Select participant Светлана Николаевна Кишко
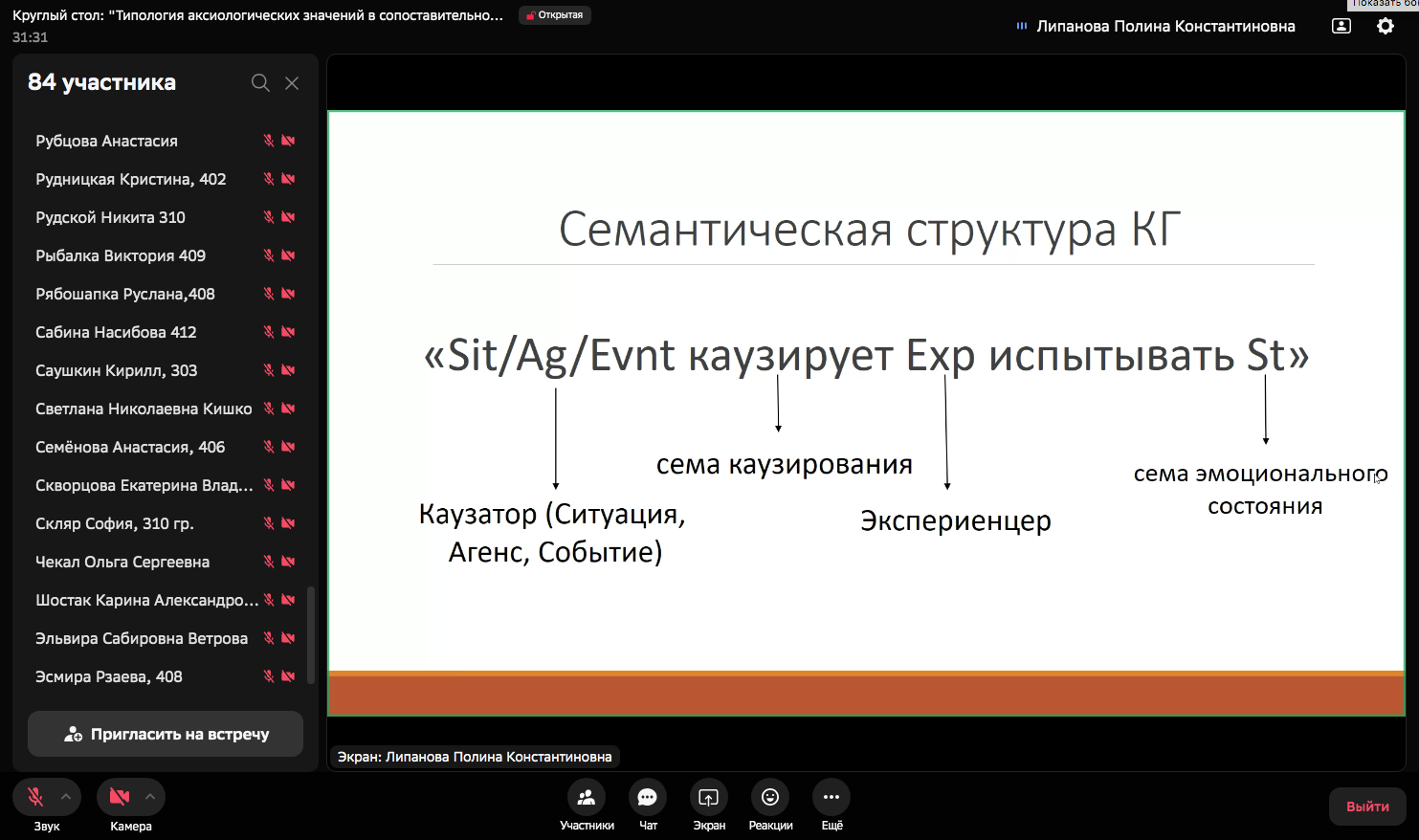The width and height of the screenshot is (1419, 840). coord(144,409)
